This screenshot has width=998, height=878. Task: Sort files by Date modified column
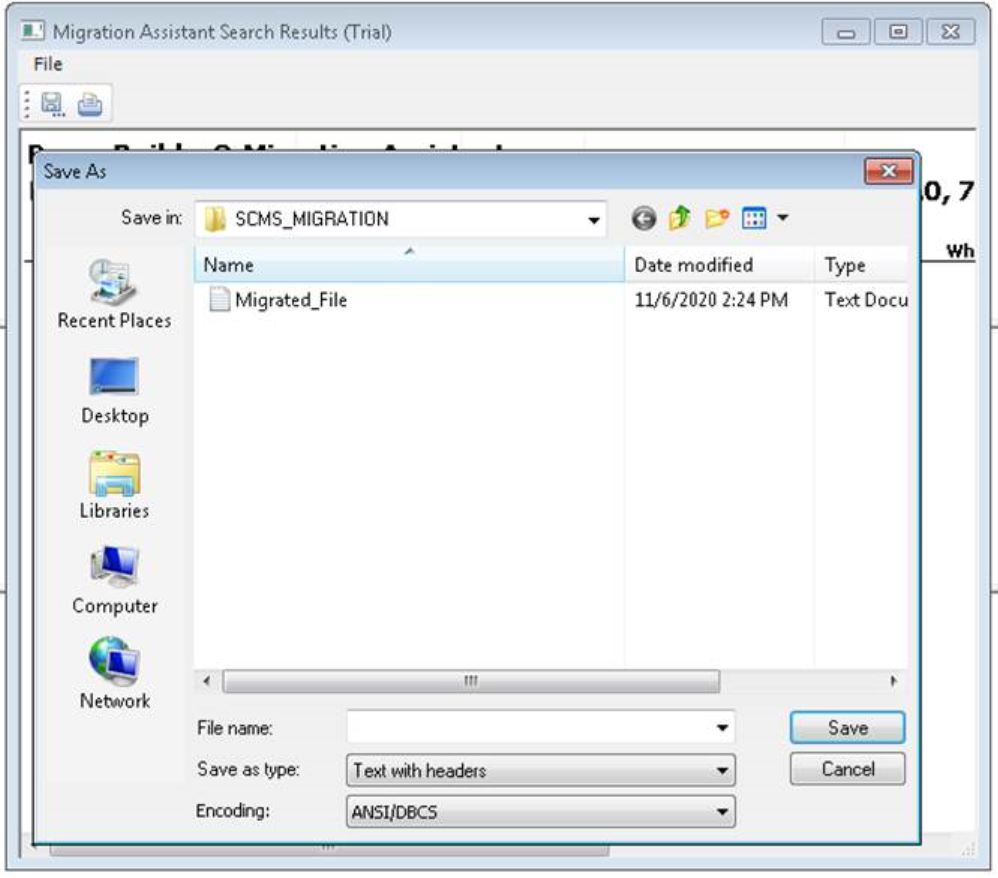pyautogui.click(x=693, y=265)
